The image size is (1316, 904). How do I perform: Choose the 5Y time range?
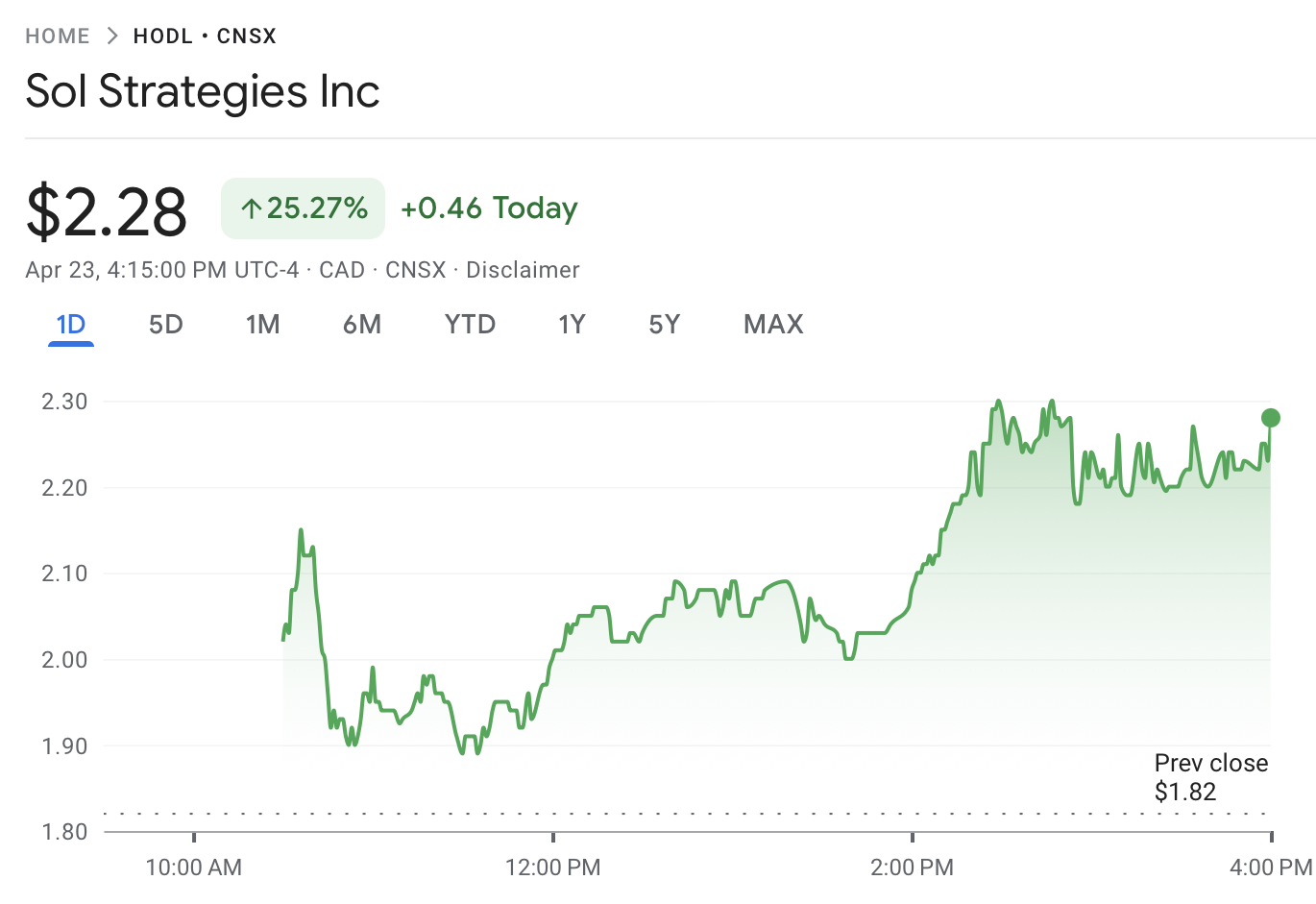pyautogui.click(x=665, y=325)
